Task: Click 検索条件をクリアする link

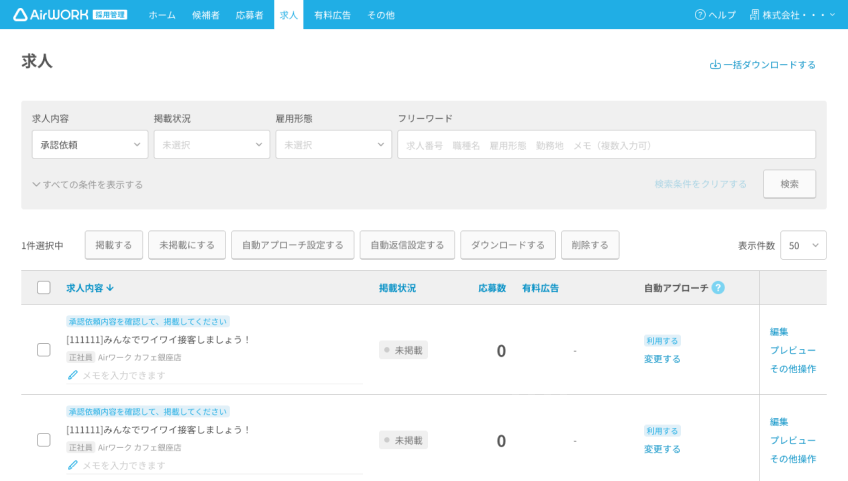Action: 700,184
